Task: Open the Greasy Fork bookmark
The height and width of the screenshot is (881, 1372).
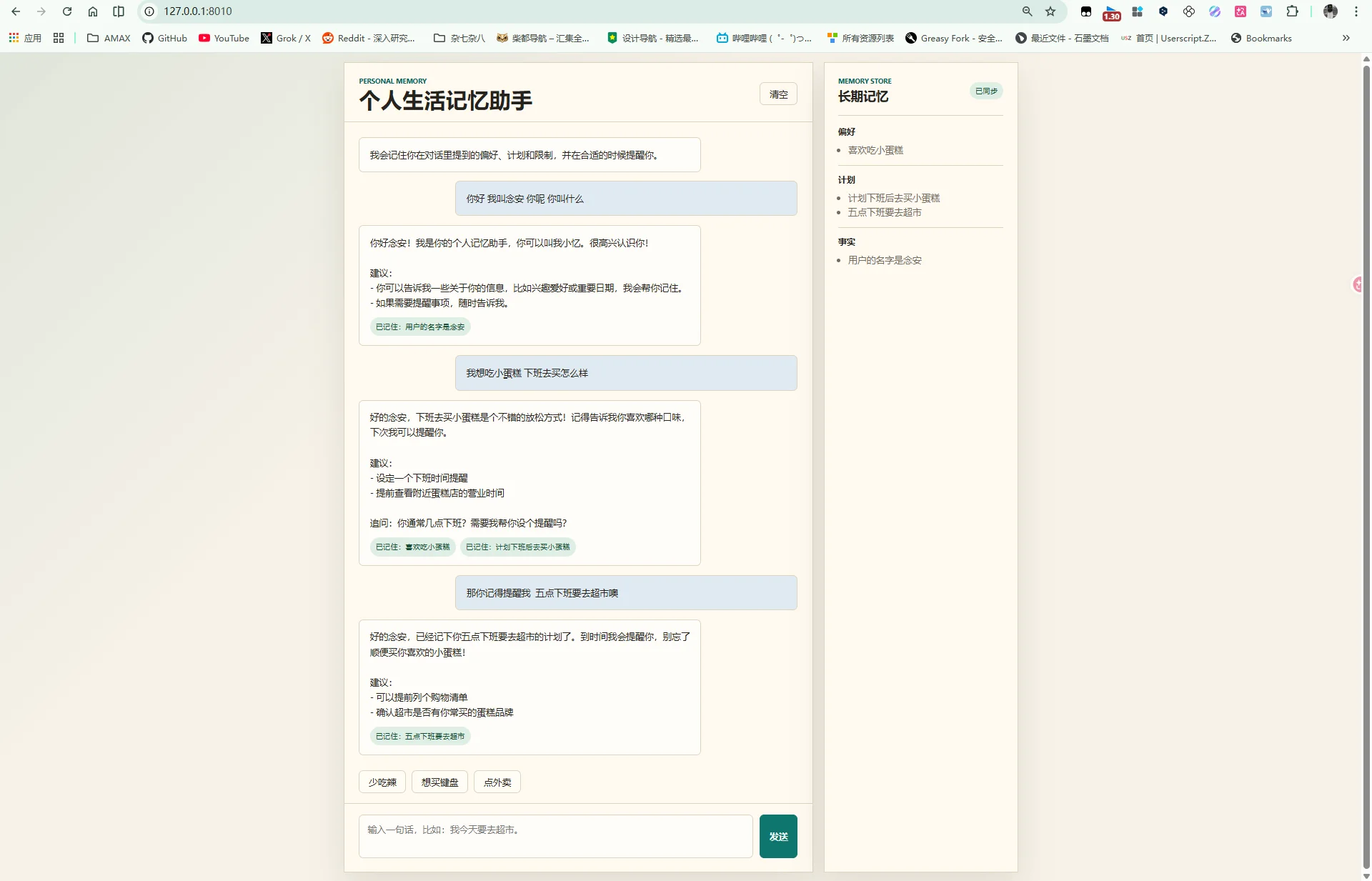Action: (x=954, y=38)
